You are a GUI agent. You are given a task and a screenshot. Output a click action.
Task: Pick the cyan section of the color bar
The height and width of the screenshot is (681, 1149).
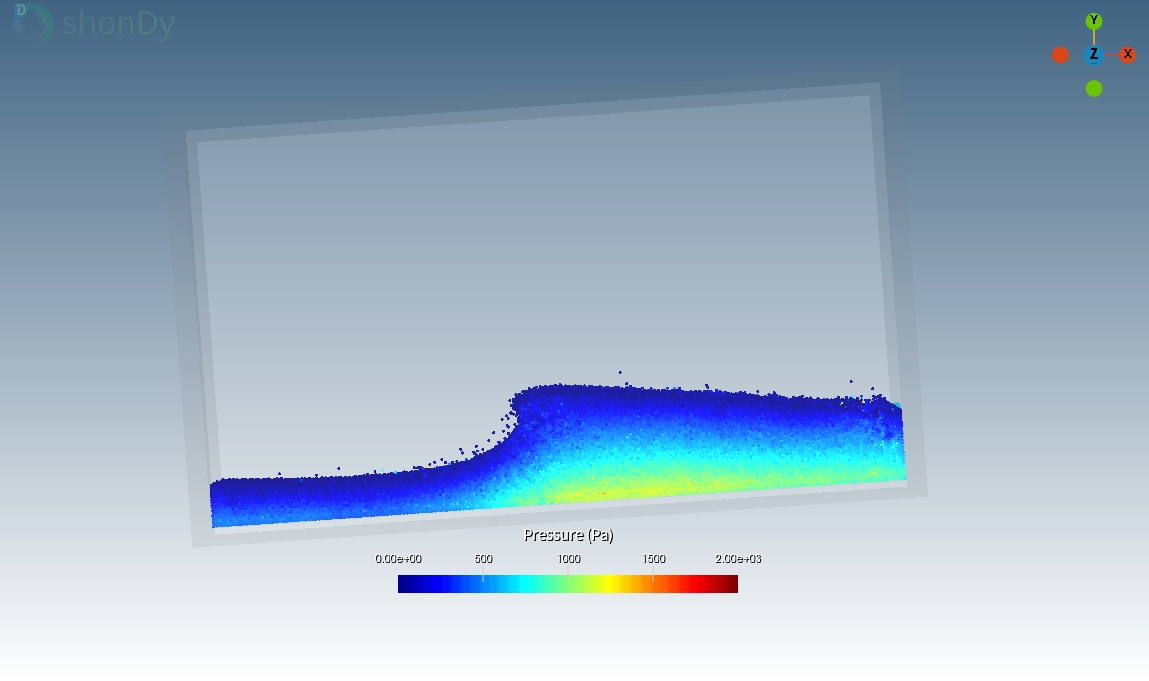click(530, 584)
